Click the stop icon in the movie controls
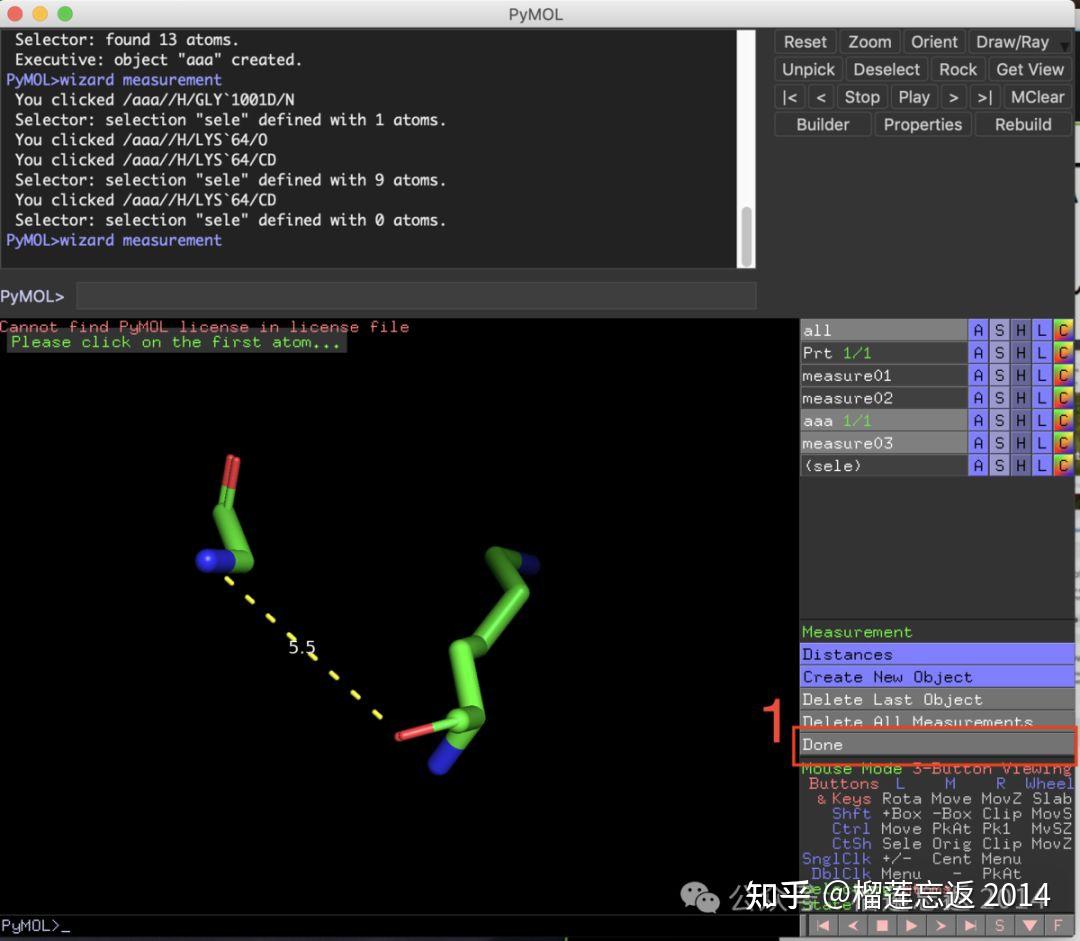This screenshot has height=941, width=1080. [882, 926]
